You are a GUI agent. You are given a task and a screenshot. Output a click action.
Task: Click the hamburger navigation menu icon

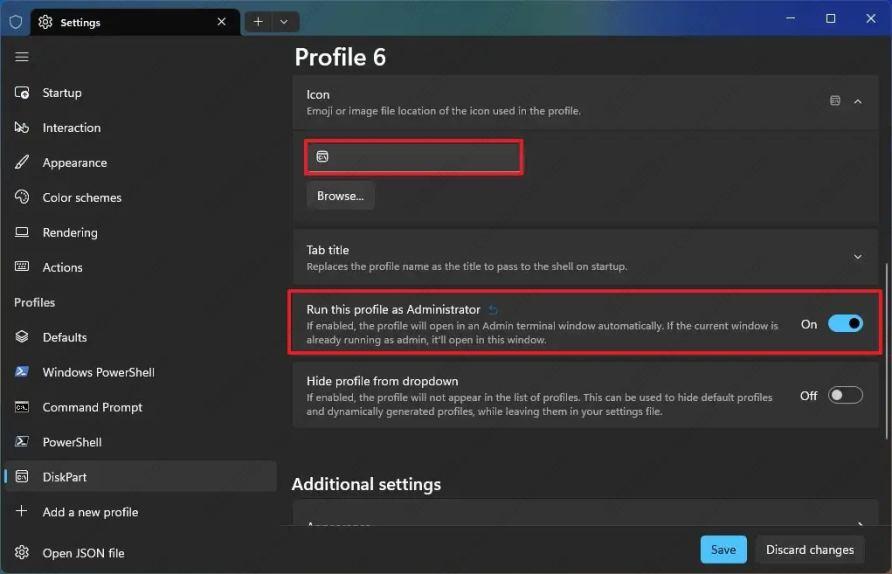pos(21,57)
